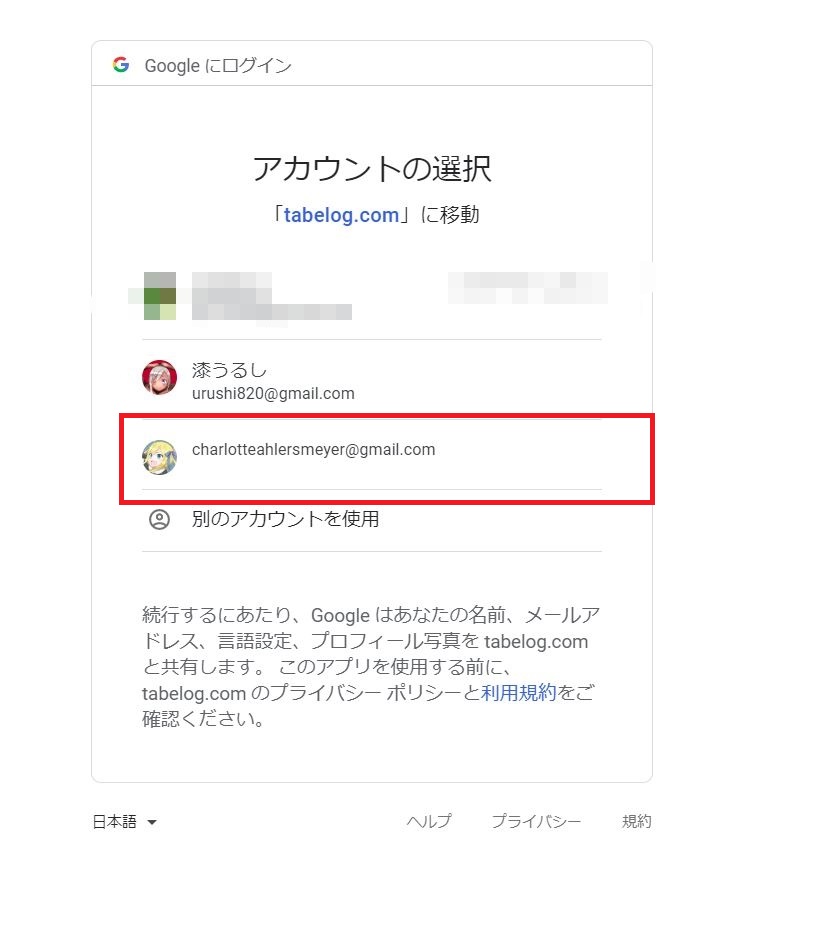Open the プライバシー footer link

536,821
